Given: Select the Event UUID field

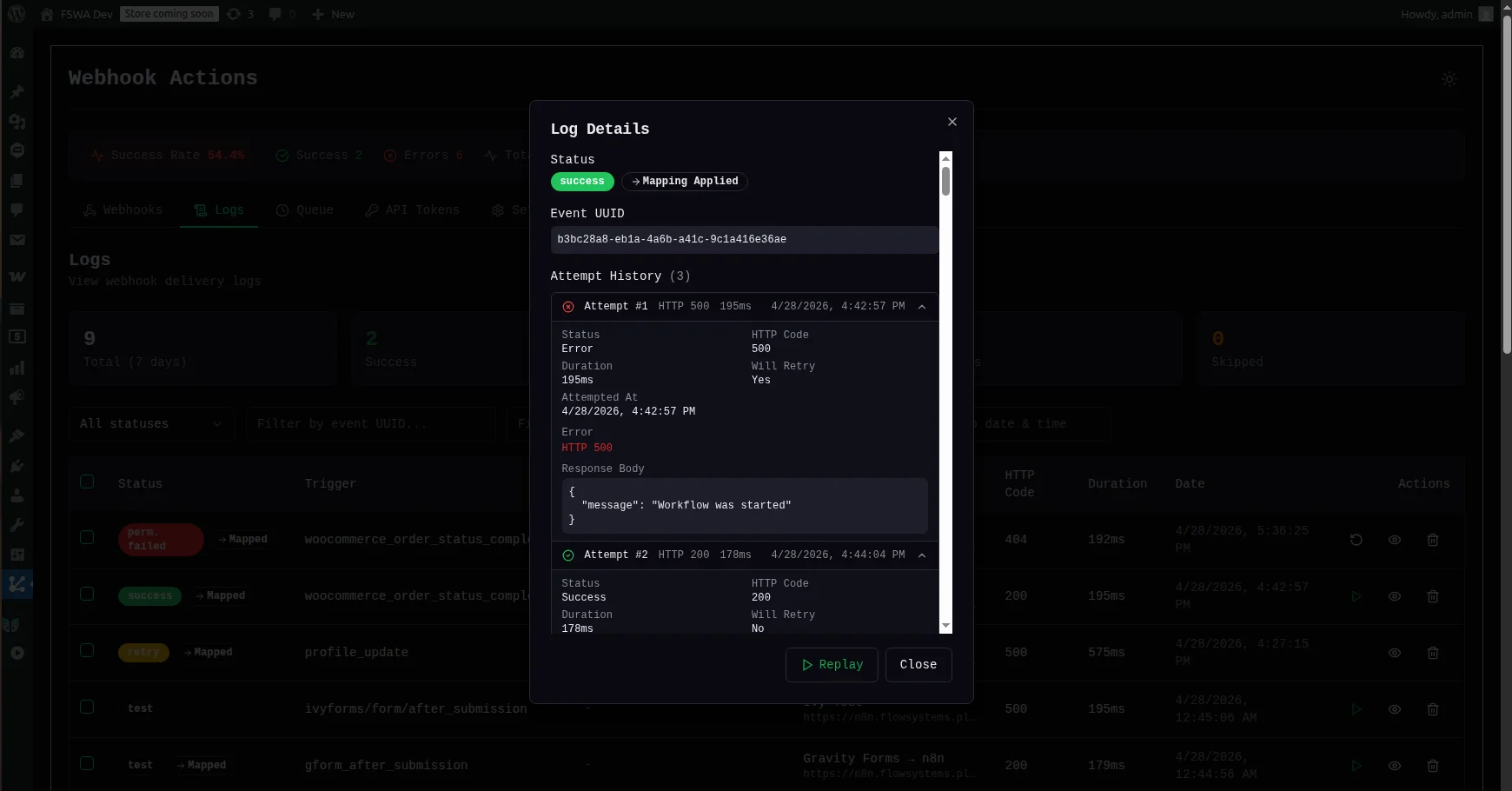Looking at the screenshot, I should [x=744, y=240].
